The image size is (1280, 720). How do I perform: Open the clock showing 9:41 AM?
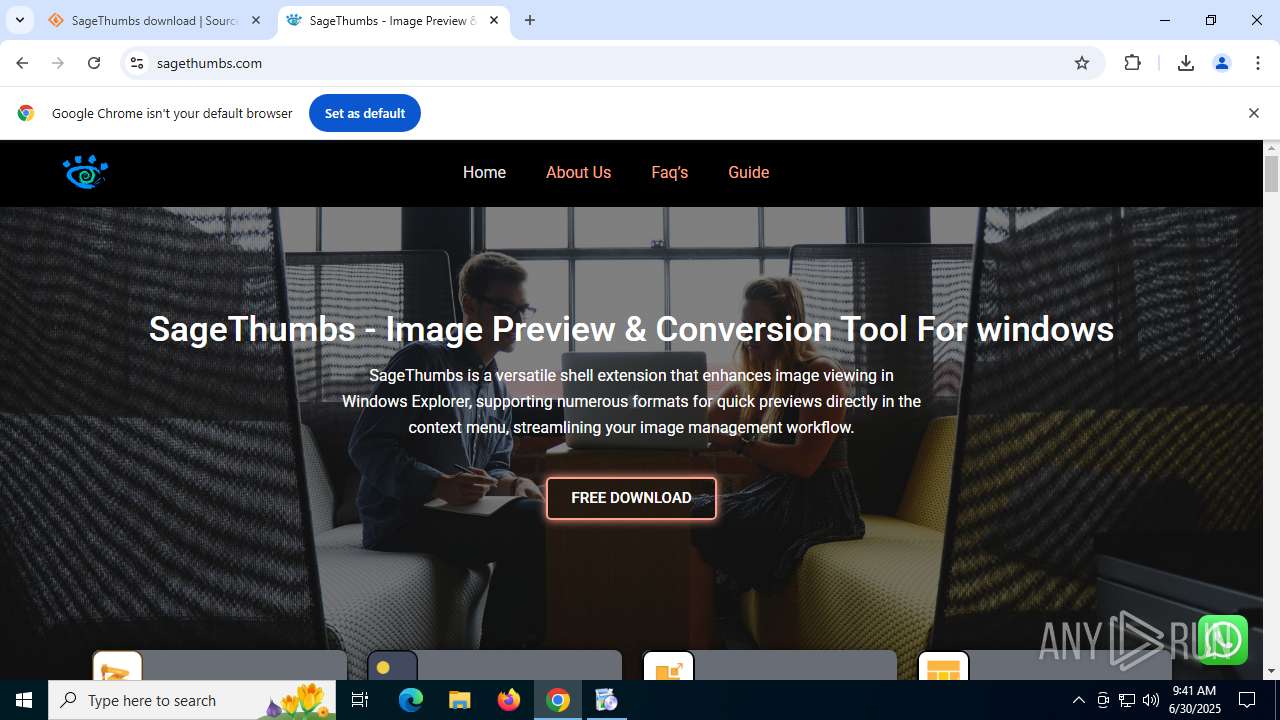point(1194,700)
